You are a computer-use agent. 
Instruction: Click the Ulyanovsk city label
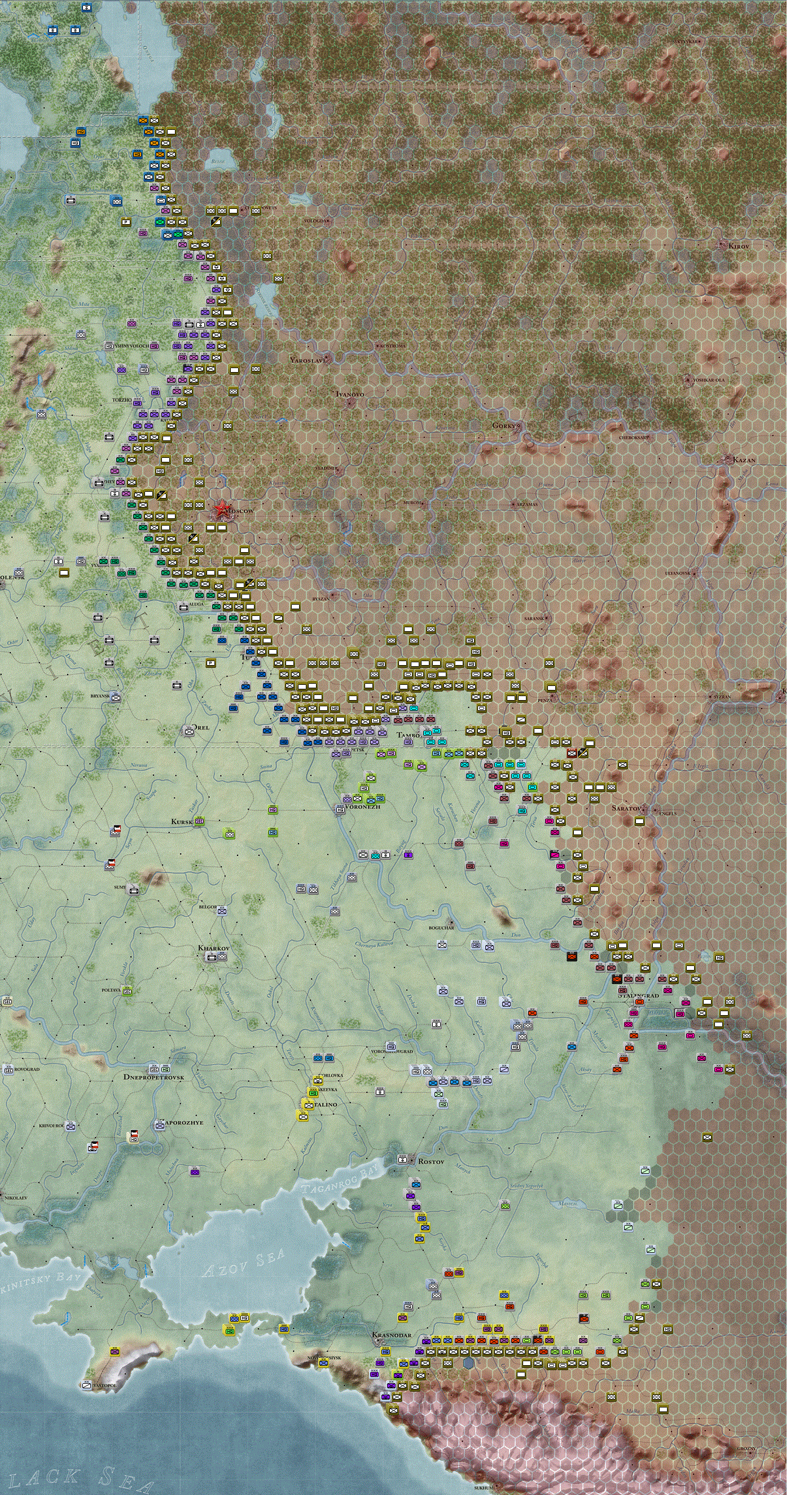pyautogui.click(x=678, y=574)
